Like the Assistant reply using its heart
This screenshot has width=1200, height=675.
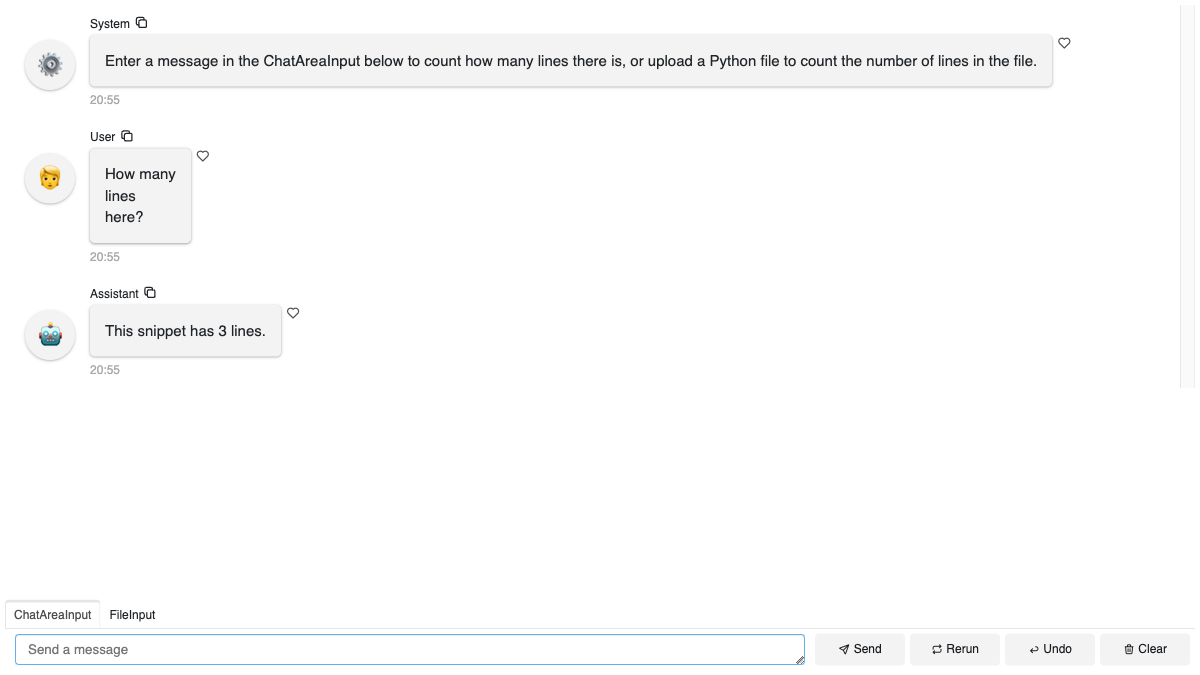pyautogui.click(x=293, y=312)
